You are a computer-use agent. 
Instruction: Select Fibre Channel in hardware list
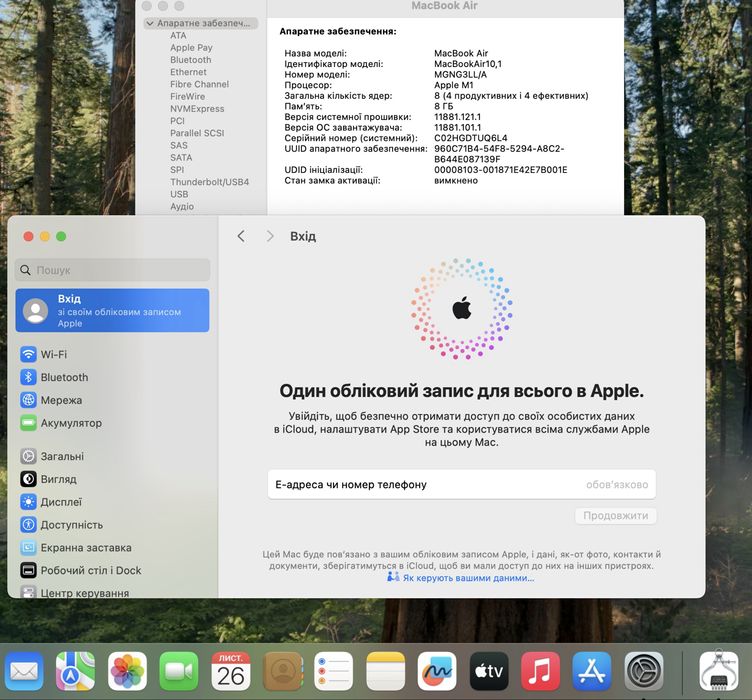point(200,84)
